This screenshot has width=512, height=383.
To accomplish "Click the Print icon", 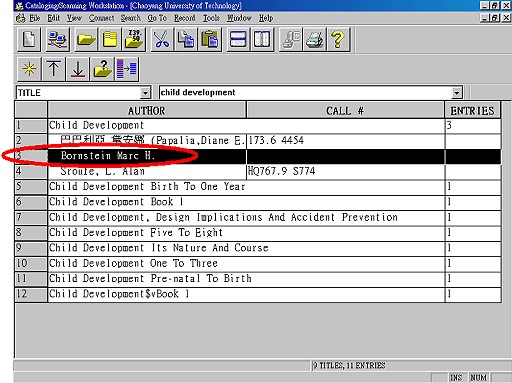I will point(314,40).
